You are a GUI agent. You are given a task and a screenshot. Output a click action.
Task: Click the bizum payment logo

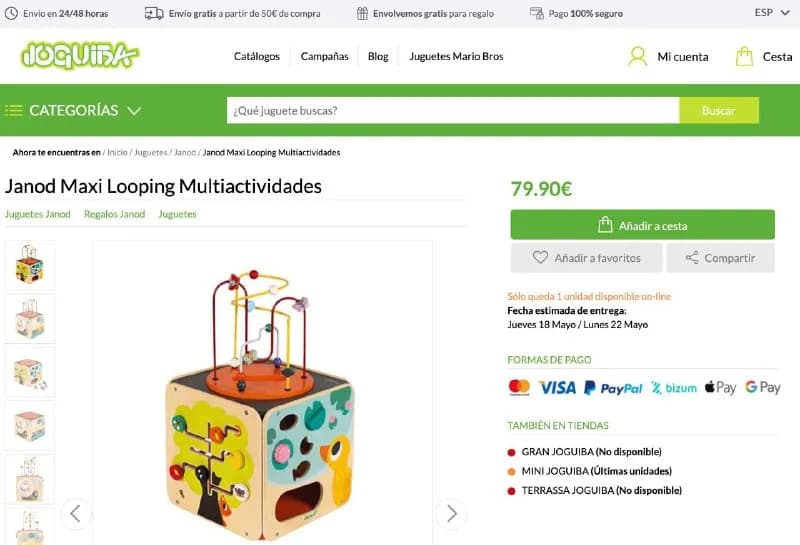[x=673, y=388]
